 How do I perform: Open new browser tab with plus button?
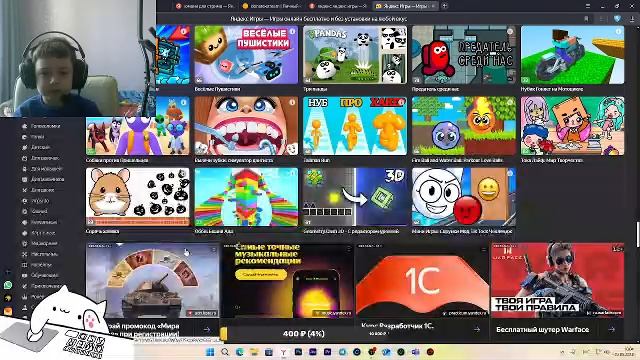(444, 6)
